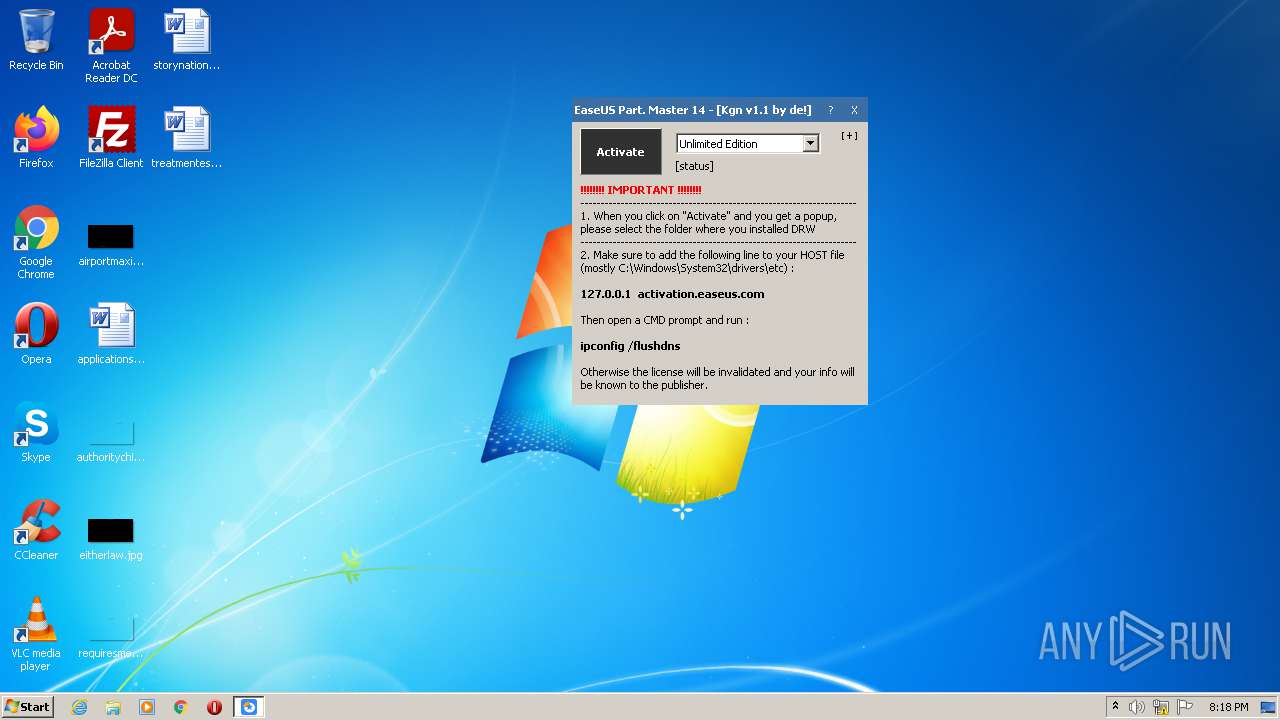Viewport: 1280px width, 720px height.
Task: Open eitherlaw.jpg image file
Action: pyautogui.click(x=111, y=538)
